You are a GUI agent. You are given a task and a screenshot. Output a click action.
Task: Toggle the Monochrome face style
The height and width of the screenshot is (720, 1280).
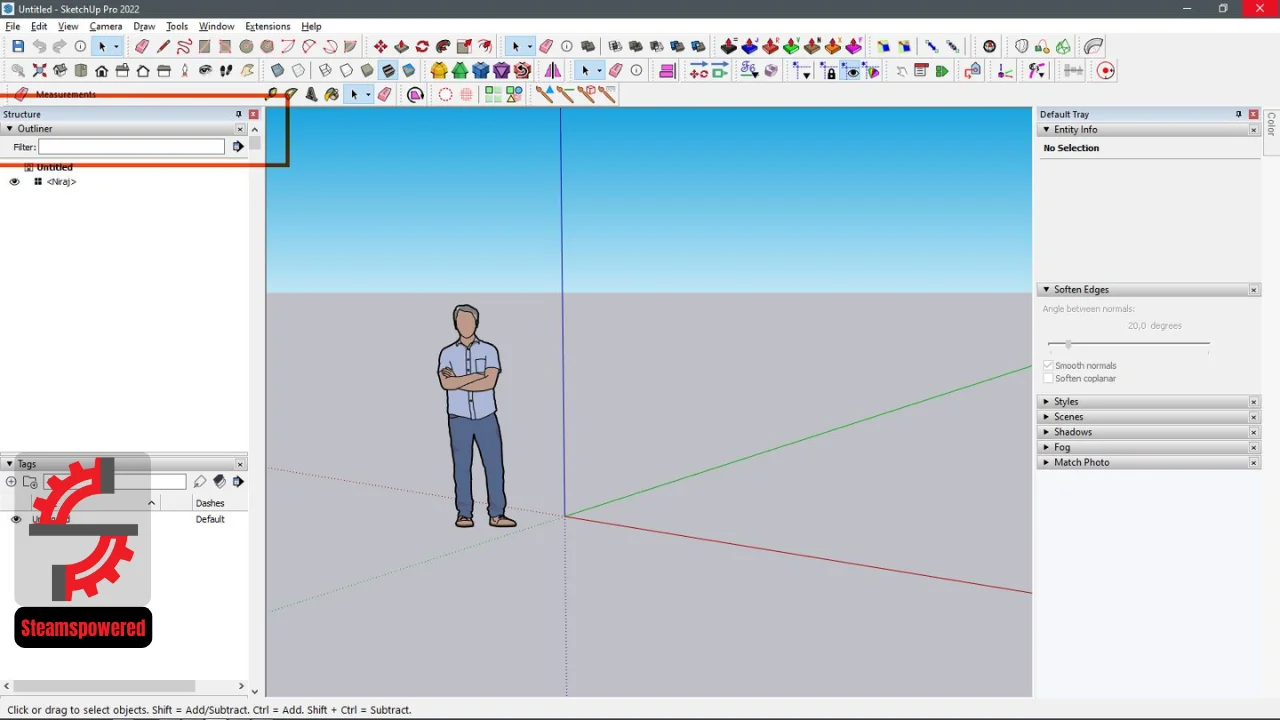[x=409, y=70]
